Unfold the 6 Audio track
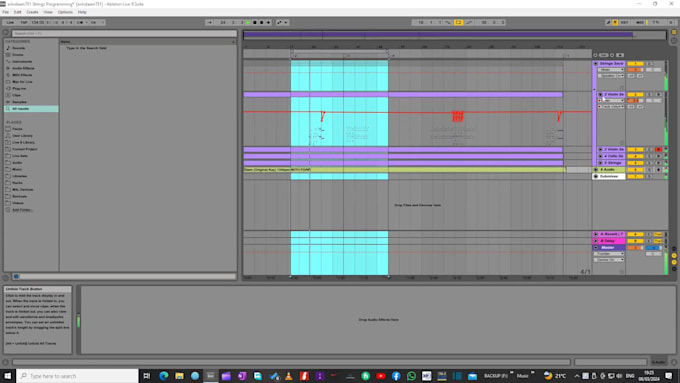Screen dimensions: 680x383 (596, 170)
